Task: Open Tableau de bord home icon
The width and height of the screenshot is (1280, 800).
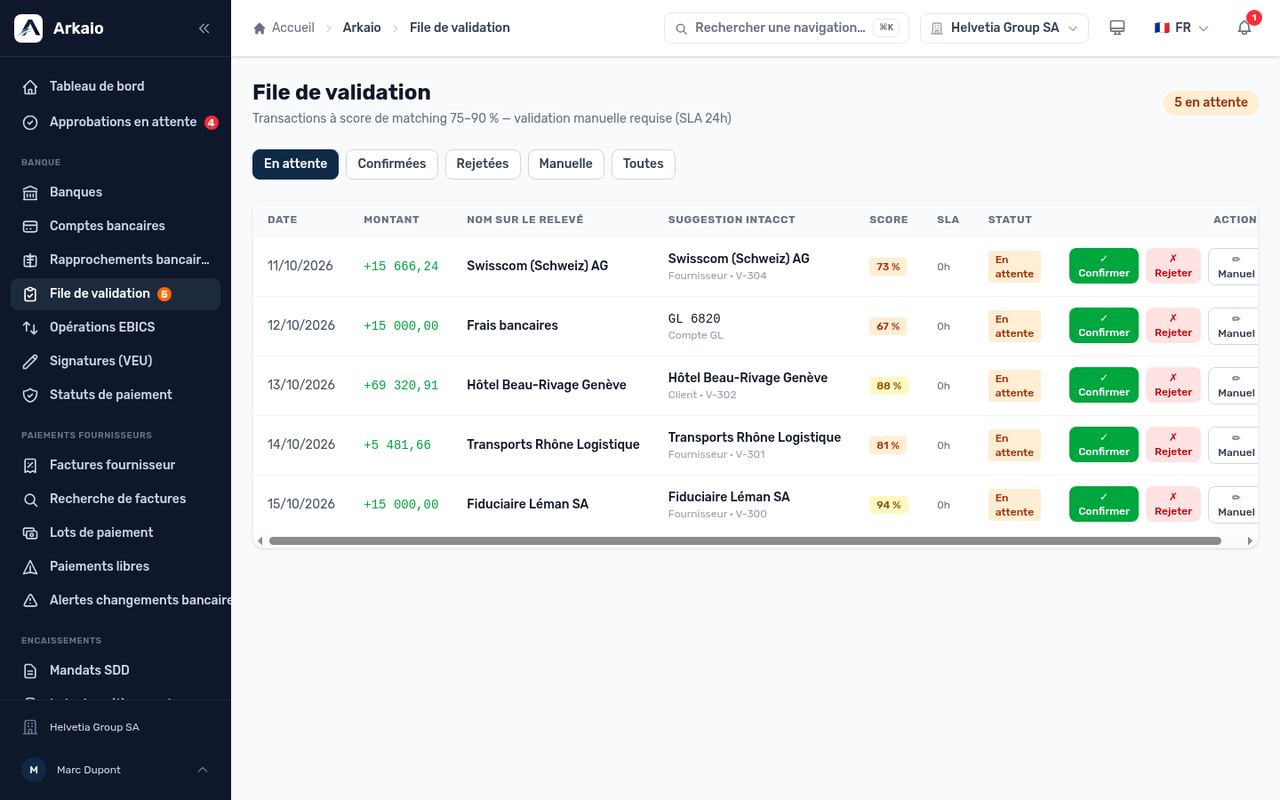Action: coord(30,87)
